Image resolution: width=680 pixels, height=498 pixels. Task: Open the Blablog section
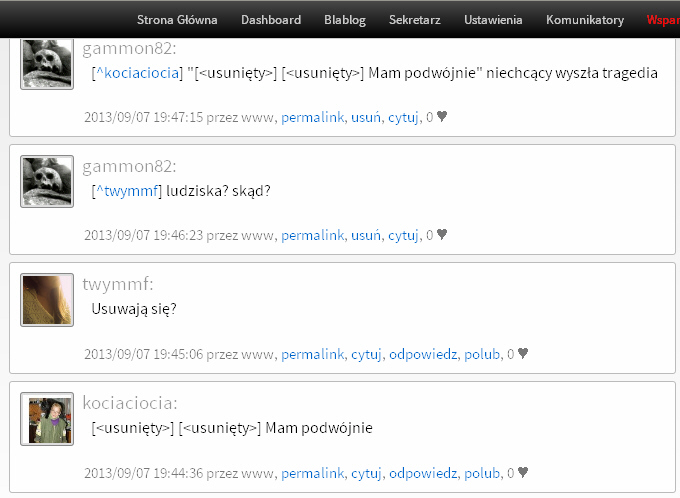345,20
